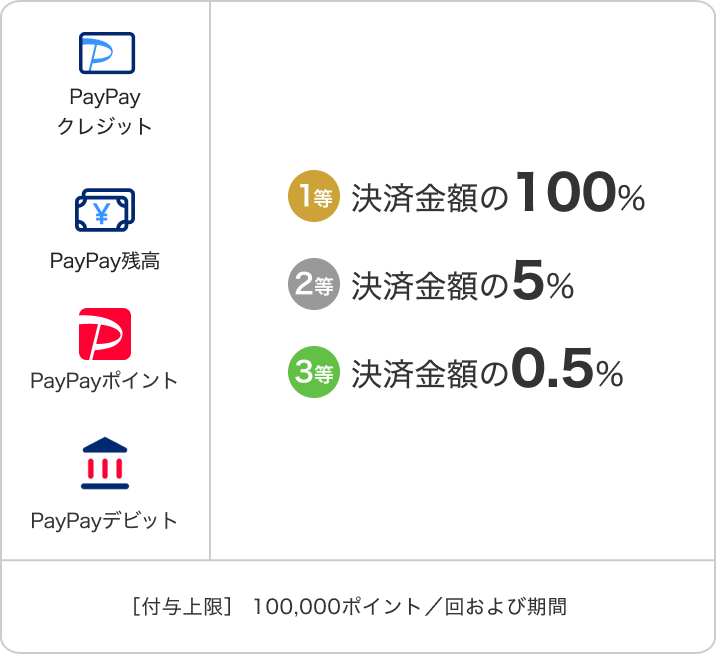Select the PayPay残高 label
The width and height of the screenshot is (716, 654).
pos(105,261)
